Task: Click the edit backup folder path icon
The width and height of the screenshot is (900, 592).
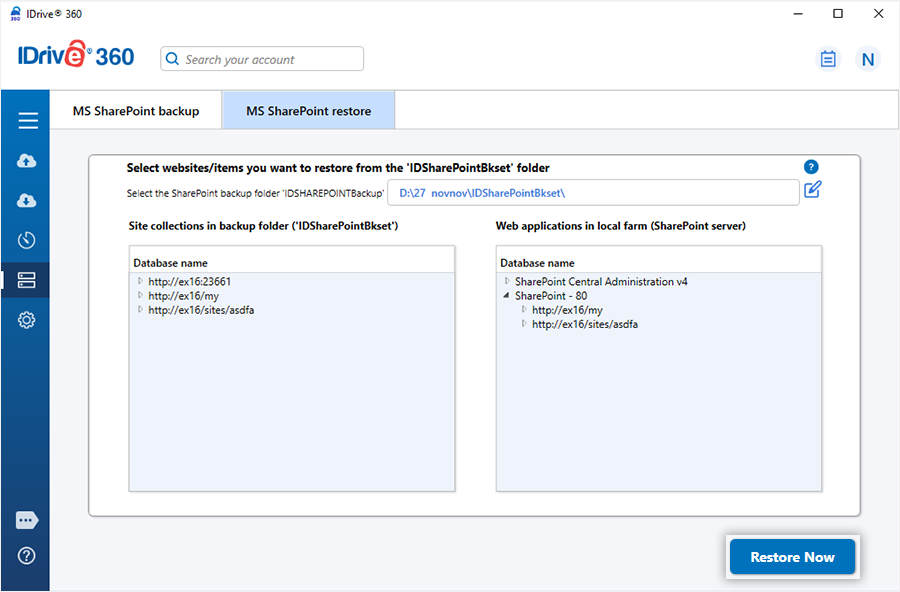Action: pyautogui.click(x=812, y=190)
